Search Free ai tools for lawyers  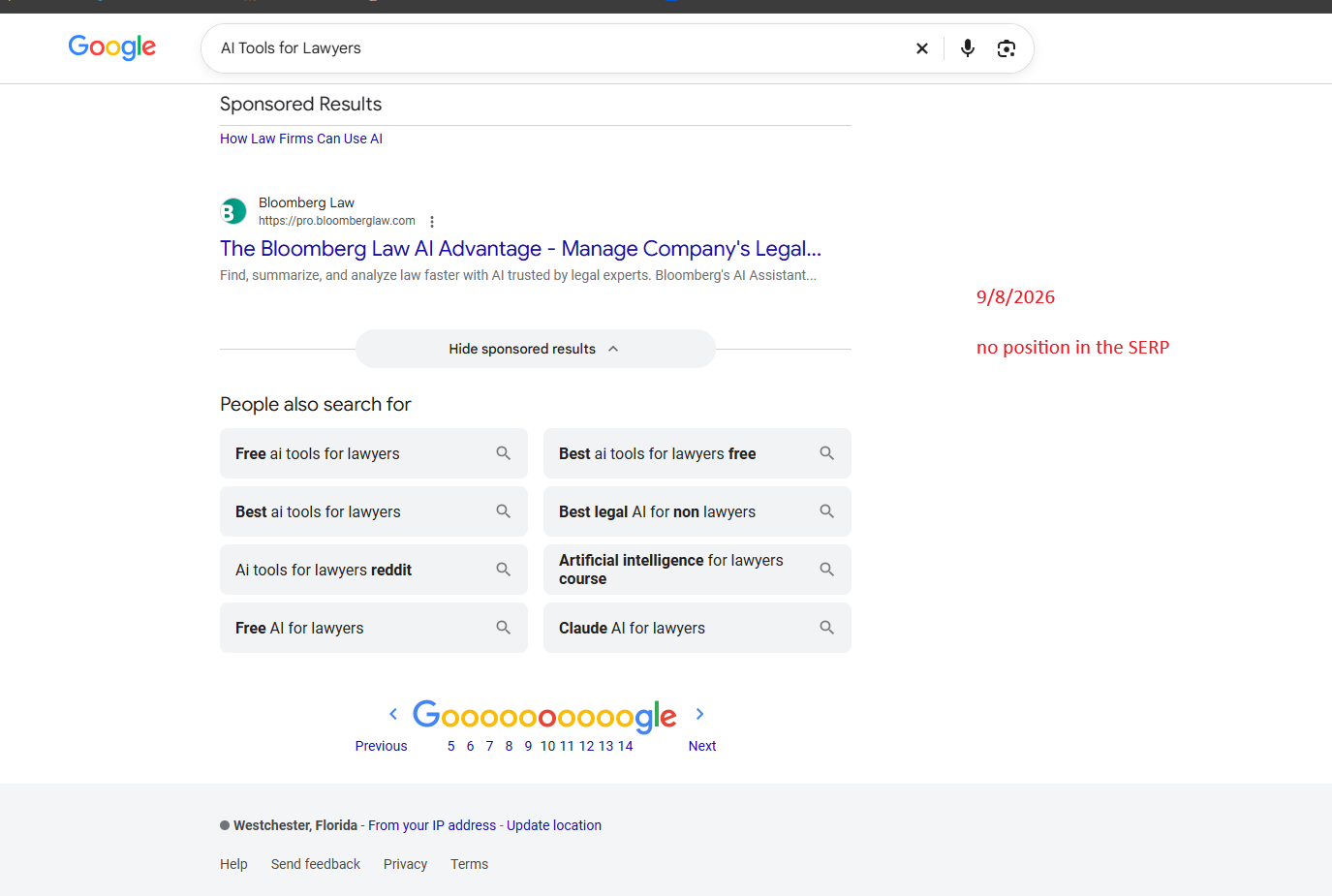[x=374, y=453]
